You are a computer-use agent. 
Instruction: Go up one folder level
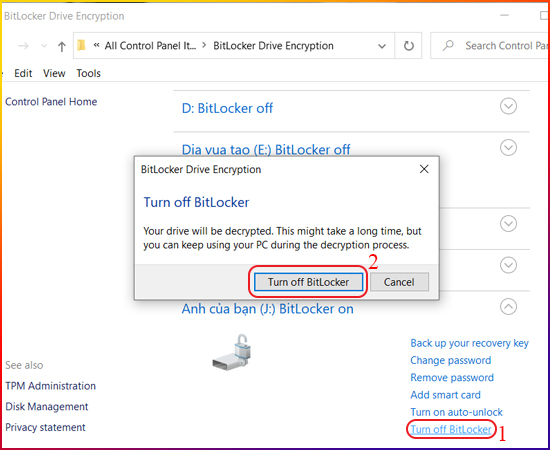(62, 46)
